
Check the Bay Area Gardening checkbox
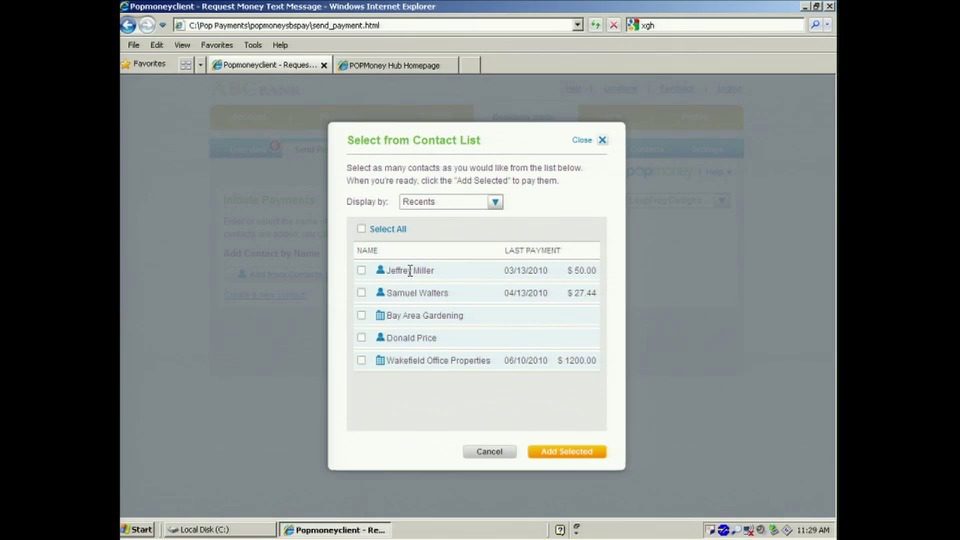[x=361, y=315]
